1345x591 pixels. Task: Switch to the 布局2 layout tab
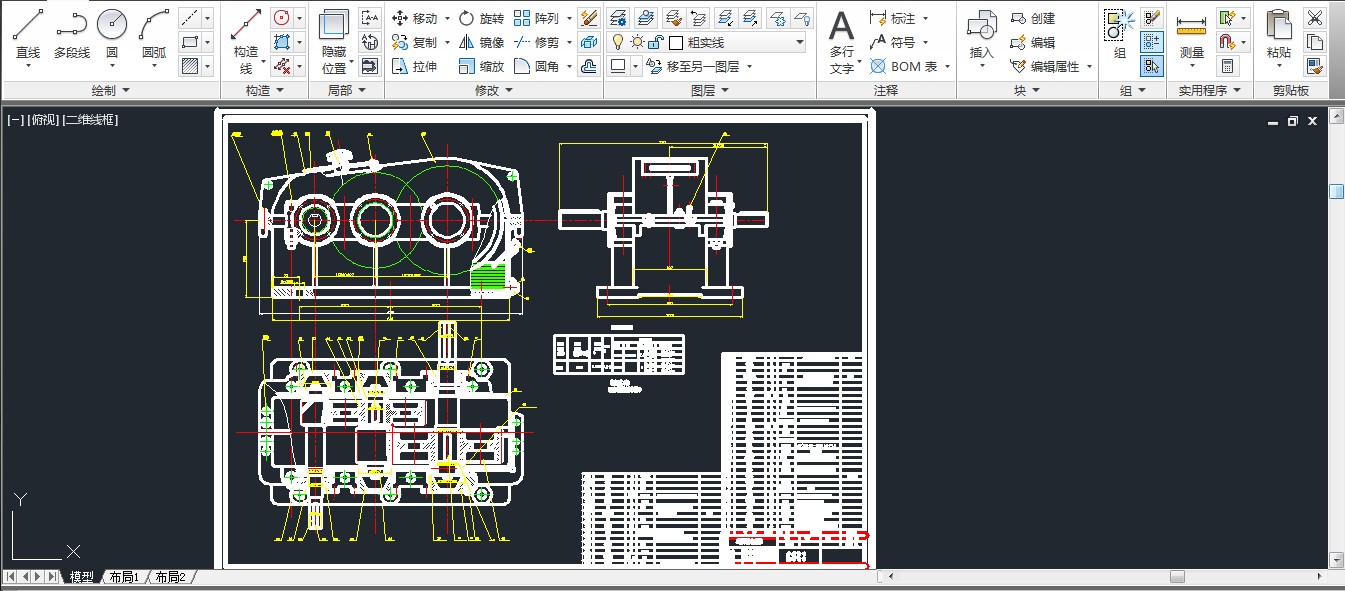coord(170,577)
